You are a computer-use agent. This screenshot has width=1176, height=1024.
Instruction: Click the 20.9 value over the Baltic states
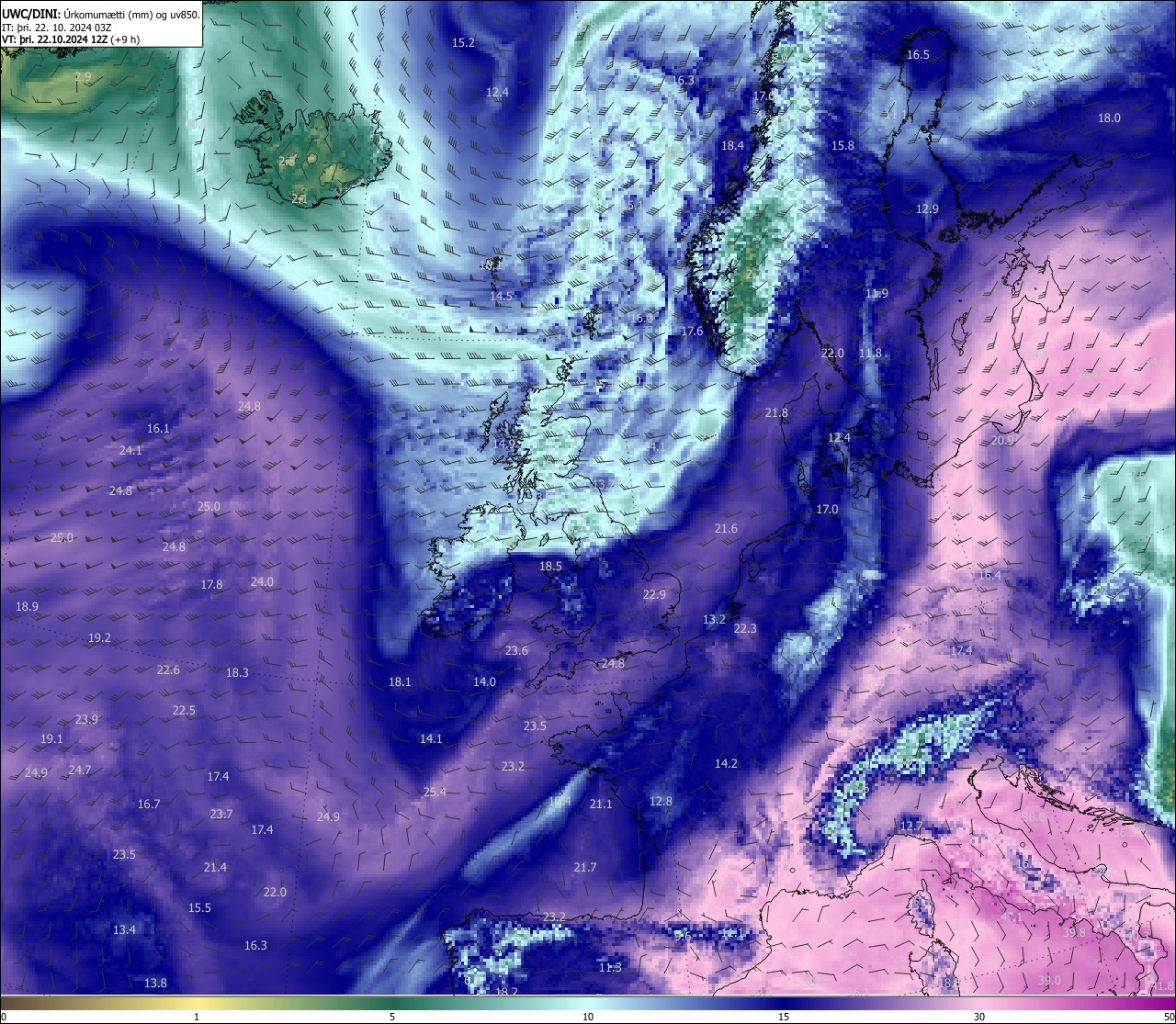[1002, 441]
